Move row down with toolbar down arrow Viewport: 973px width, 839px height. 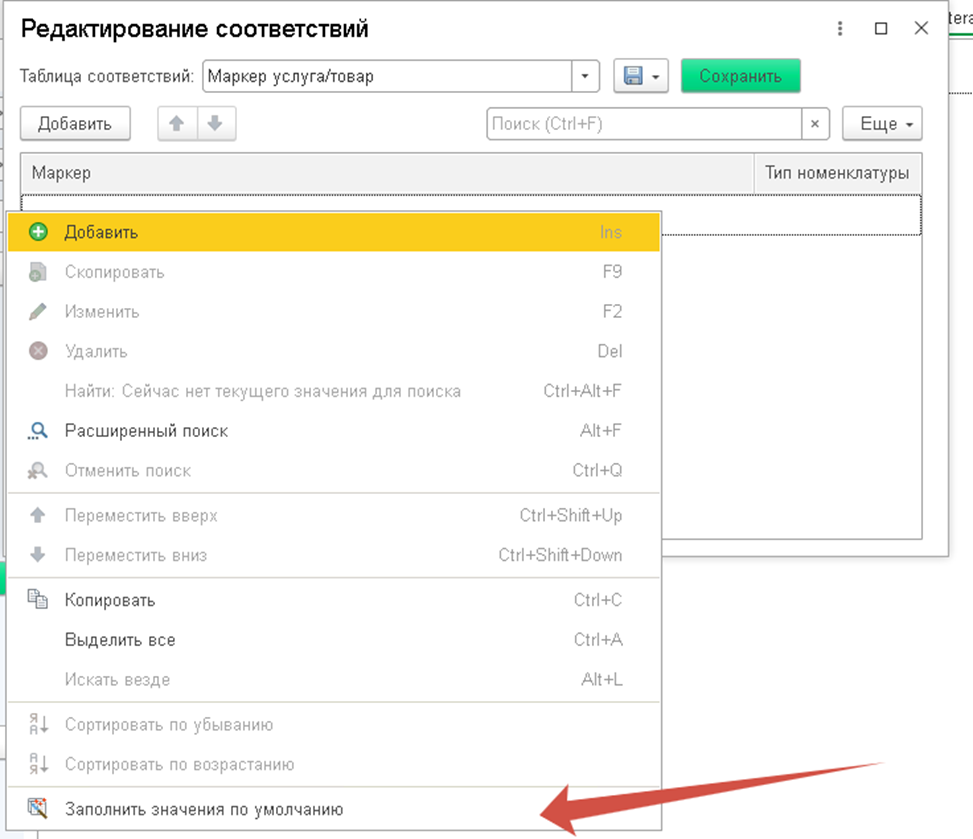215,123
